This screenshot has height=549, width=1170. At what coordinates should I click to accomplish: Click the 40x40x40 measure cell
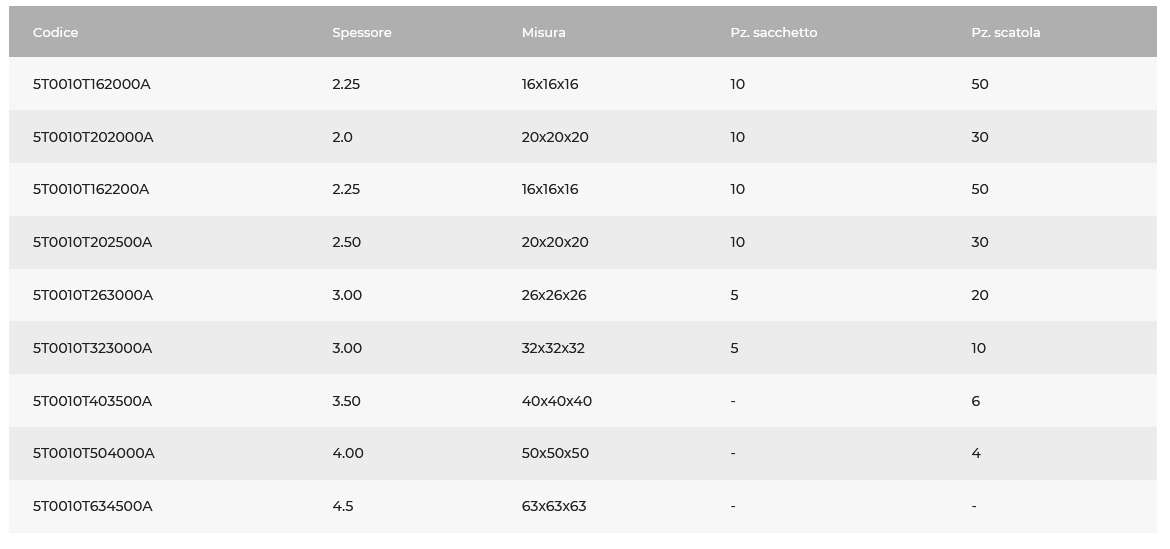click(x=557, y=401)
